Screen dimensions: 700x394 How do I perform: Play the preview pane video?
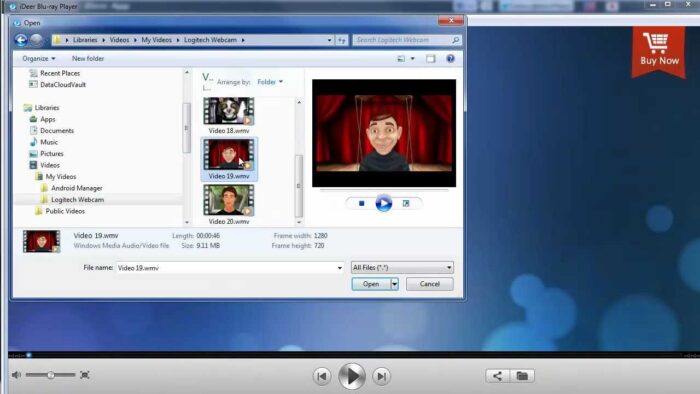(x=383, y=203)
